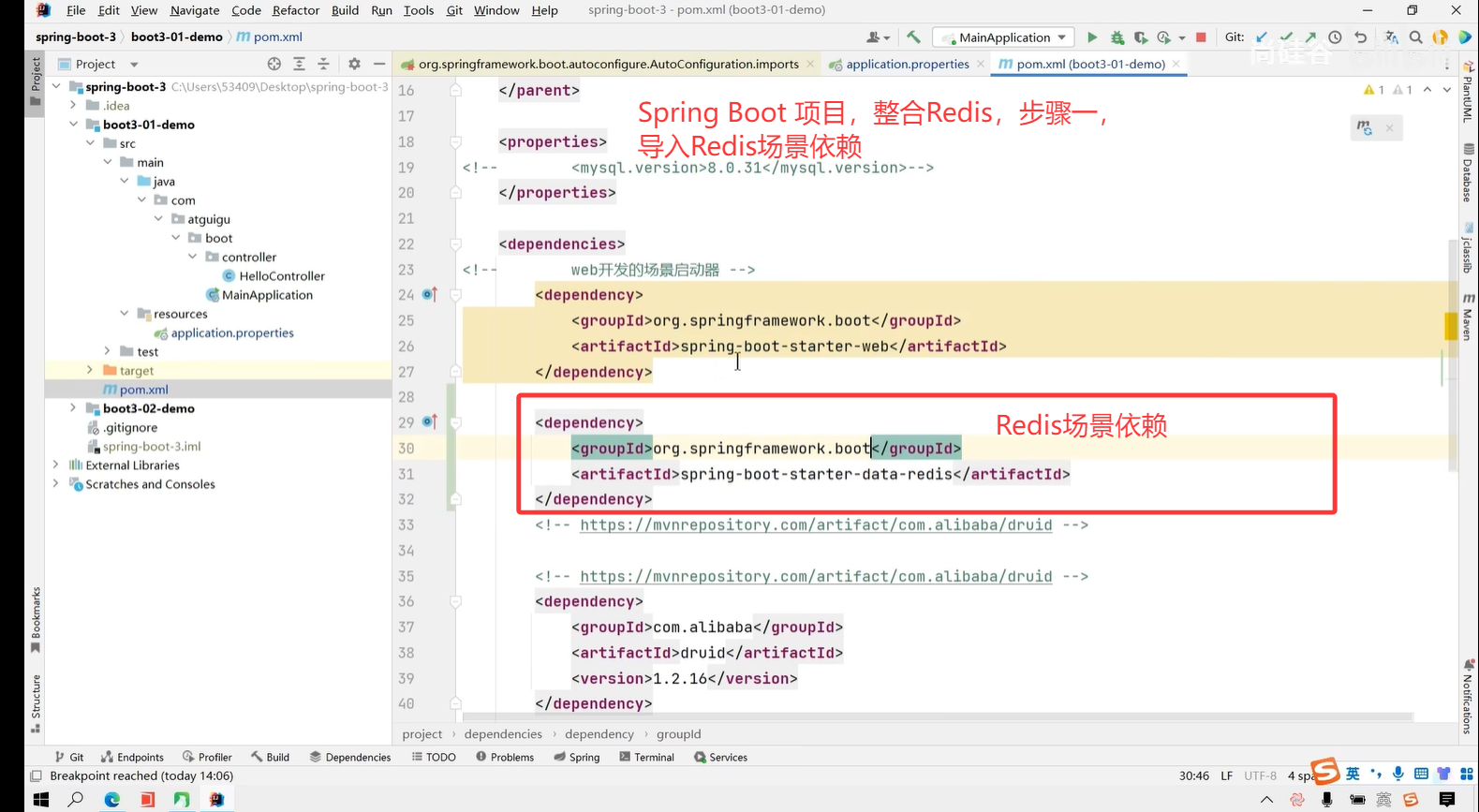The height and width of the screenshot is (812, 1479).
Task: Click gutter override marker on line 24
Action: (429, 294)
